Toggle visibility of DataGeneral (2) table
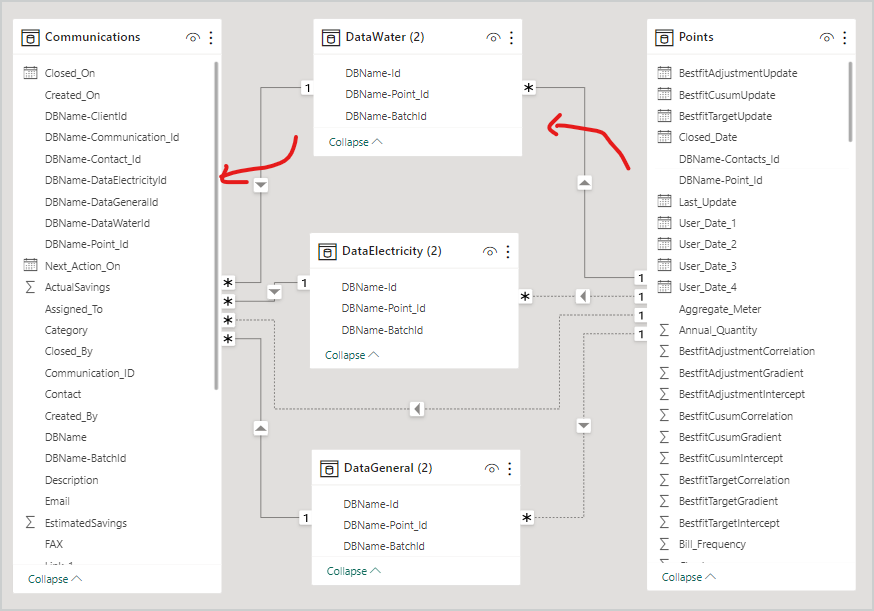 click(491, 468)
